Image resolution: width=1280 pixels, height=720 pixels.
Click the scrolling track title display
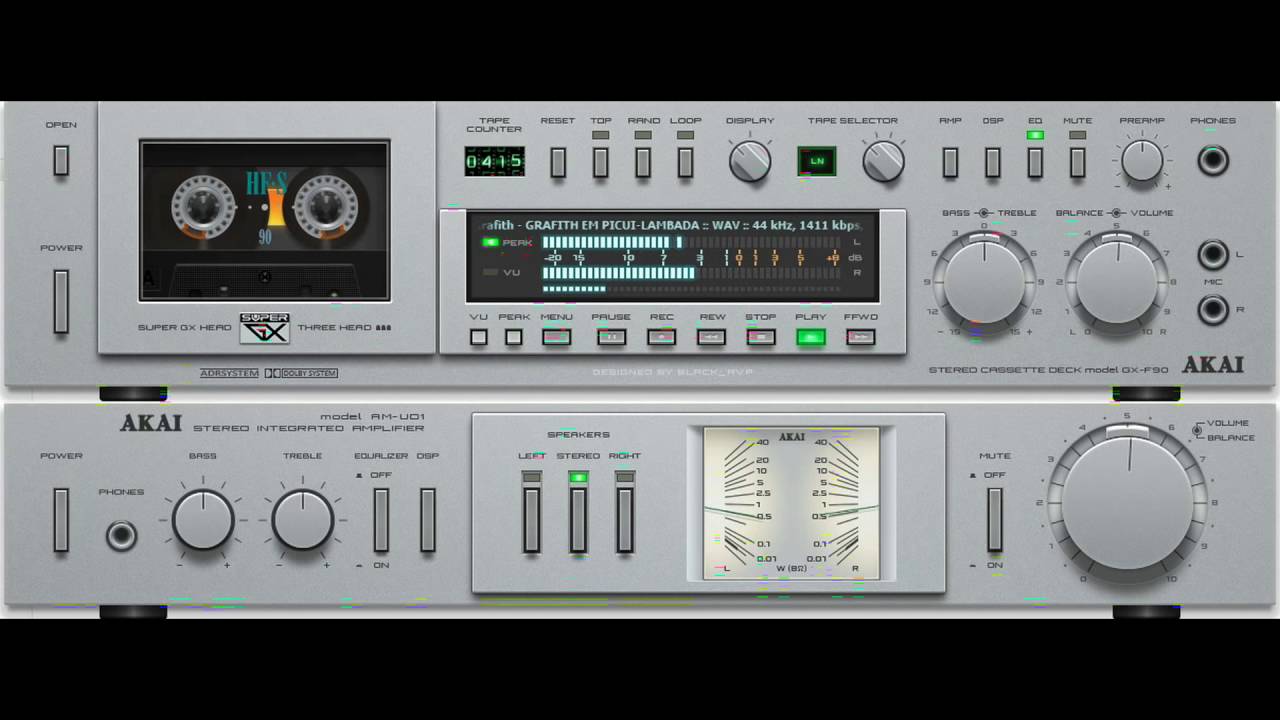pos(671,225)
